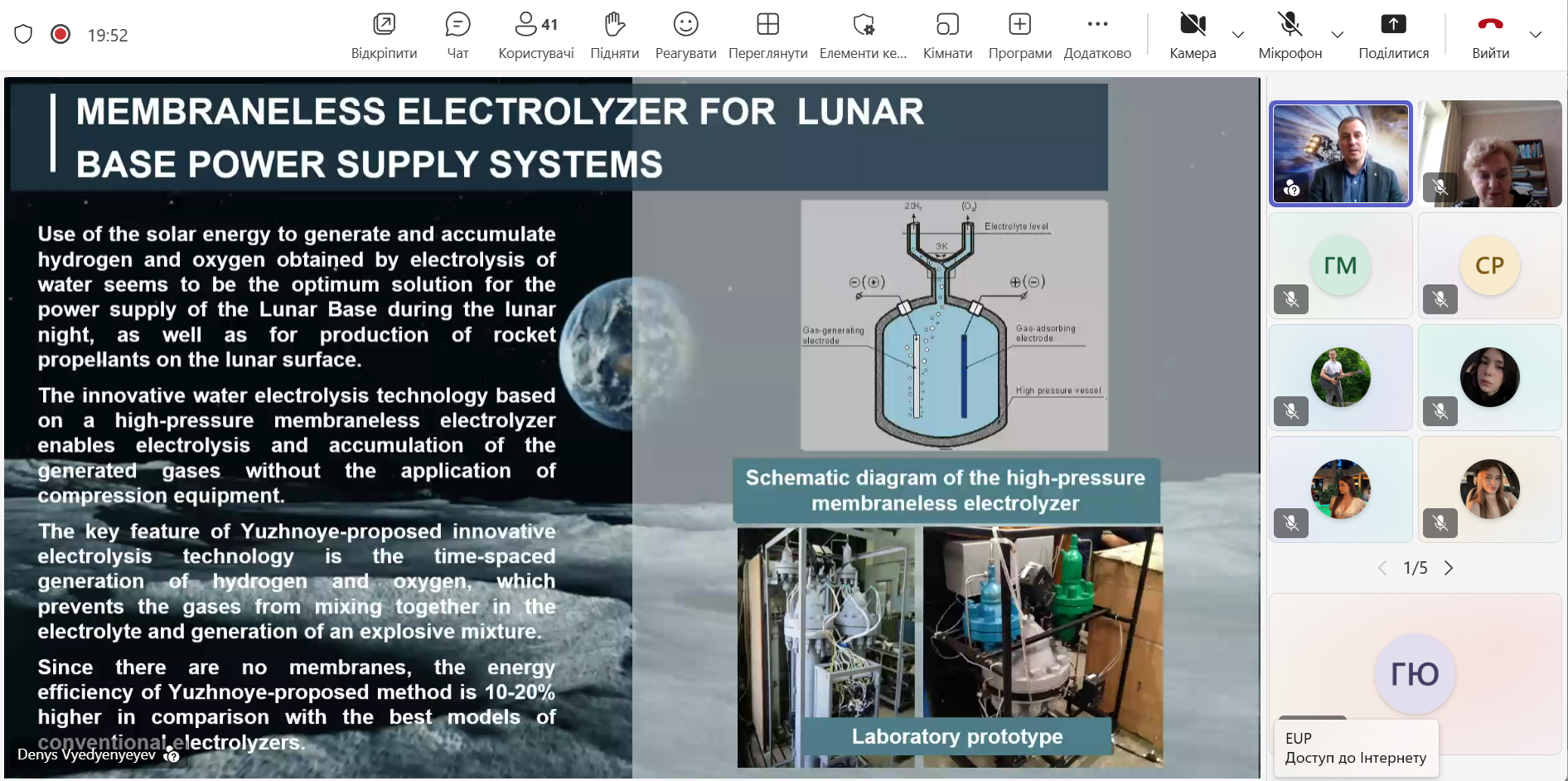Click Поділитися share screen button
This screenshot has width=1568, height=781.
pyautogui.click(x=1393, y=35)
